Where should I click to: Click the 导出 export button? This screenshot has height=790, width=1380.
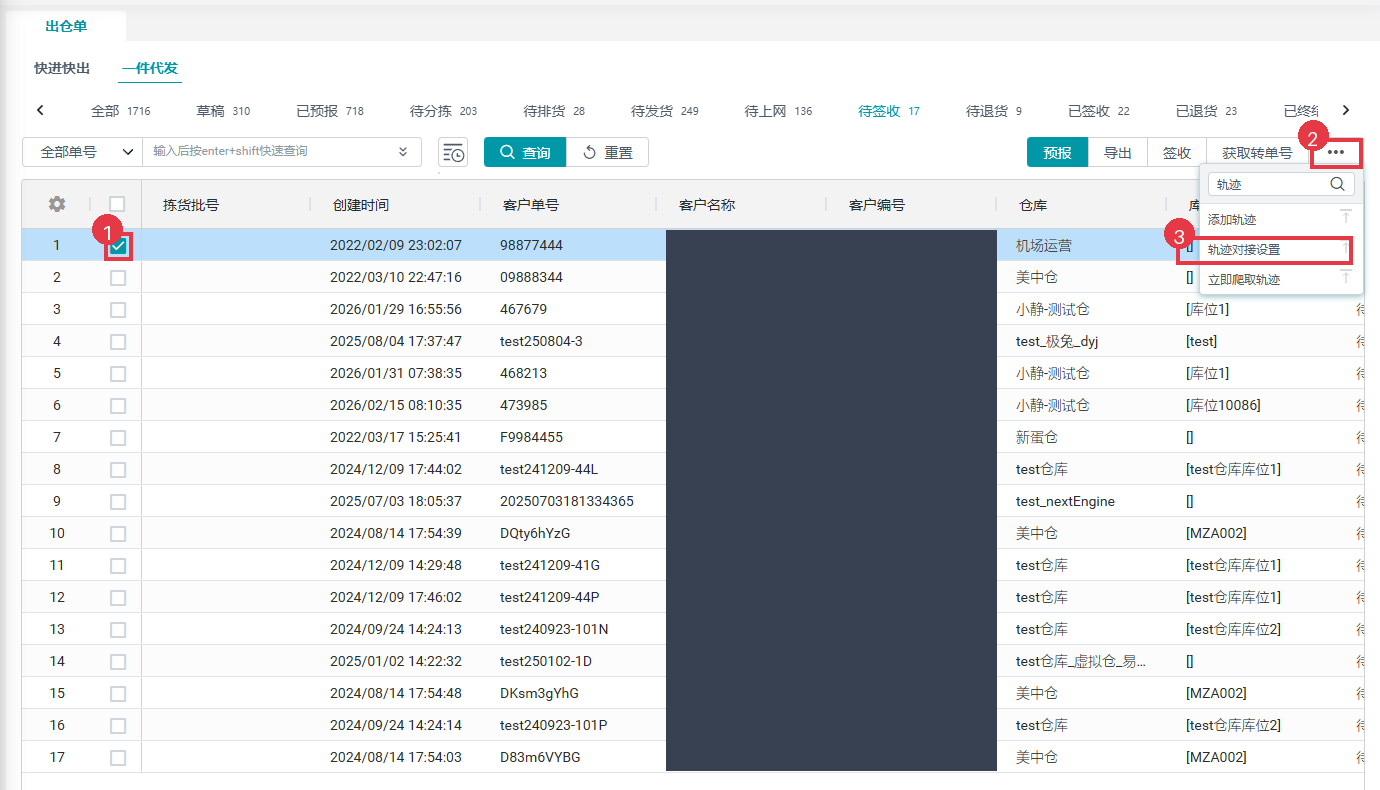pyautogui.click(x=1117, y=152)
